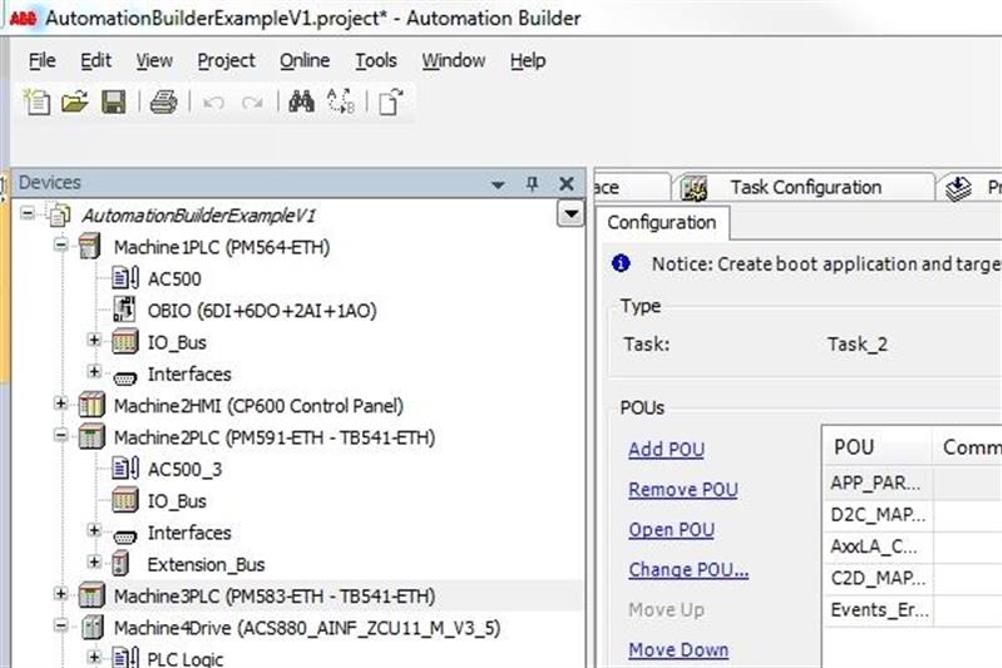Open the Project menu
Image resolution: width=1002 pixels, height=668 pixels.
(x=226, y=61)
